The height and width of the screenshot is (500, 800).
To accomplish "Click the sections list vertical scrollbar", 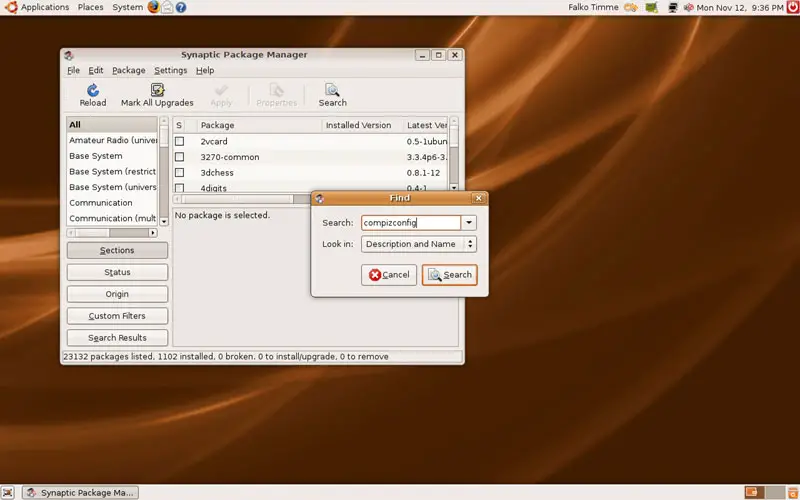I will click(164, 171).
